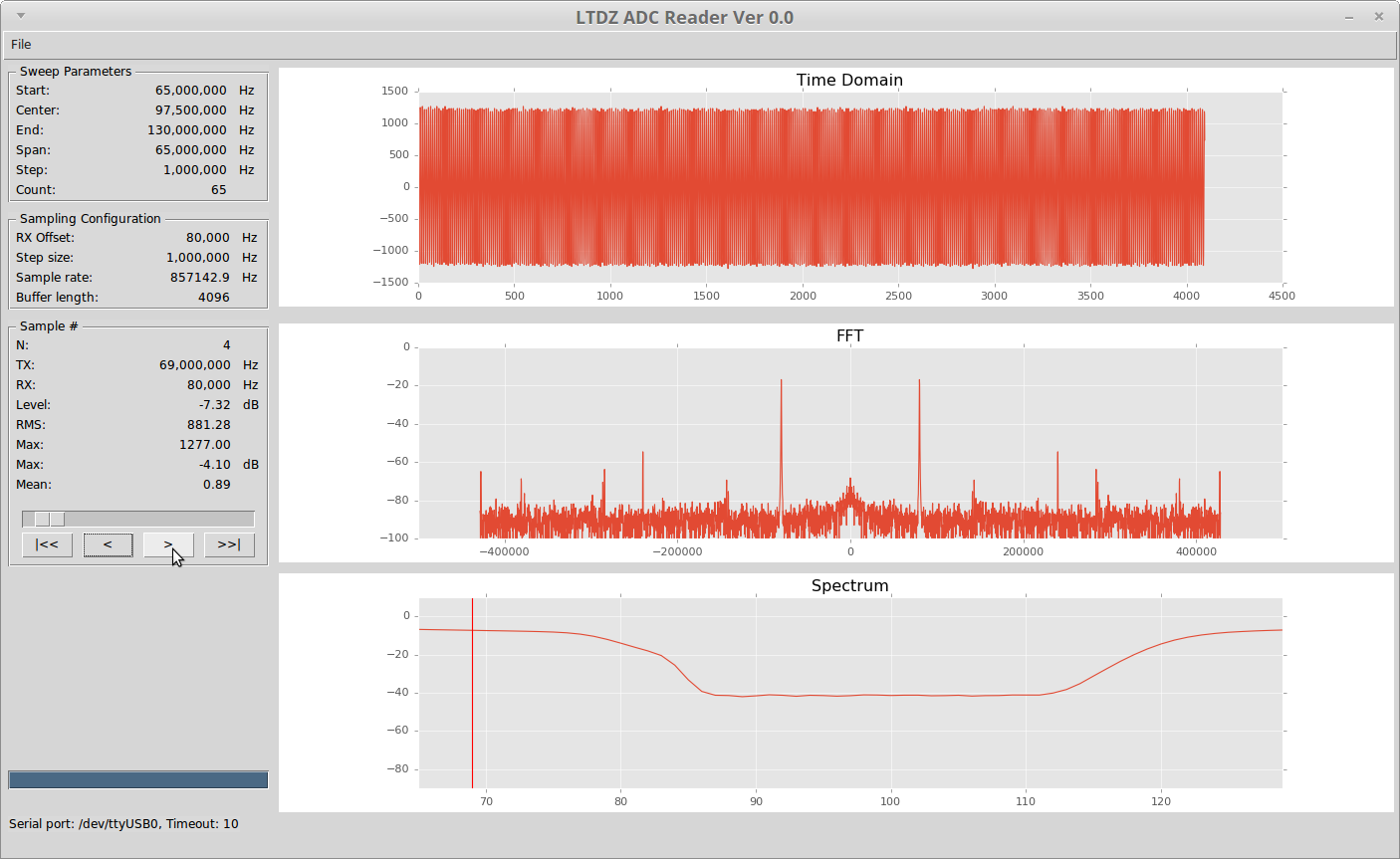Click the sample N value 4
Image resolution: width=1400 pixels, height=859 pixels.
coord(226,345)
